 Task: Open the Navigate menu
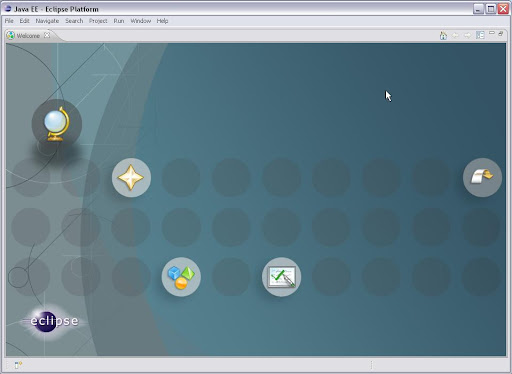click(47, 21)
